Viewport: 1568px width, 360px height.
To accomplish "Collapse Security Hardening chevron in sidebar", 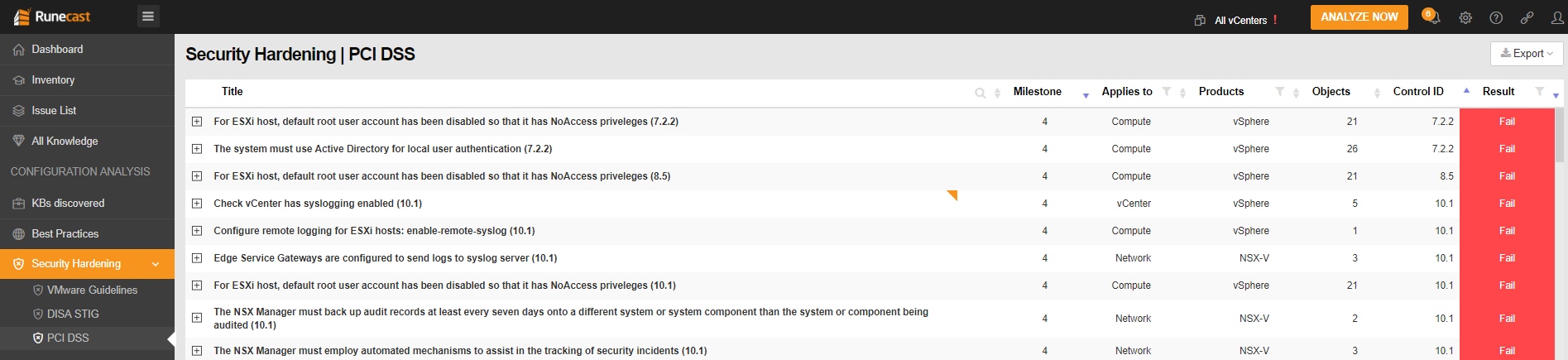I will 156,264.
